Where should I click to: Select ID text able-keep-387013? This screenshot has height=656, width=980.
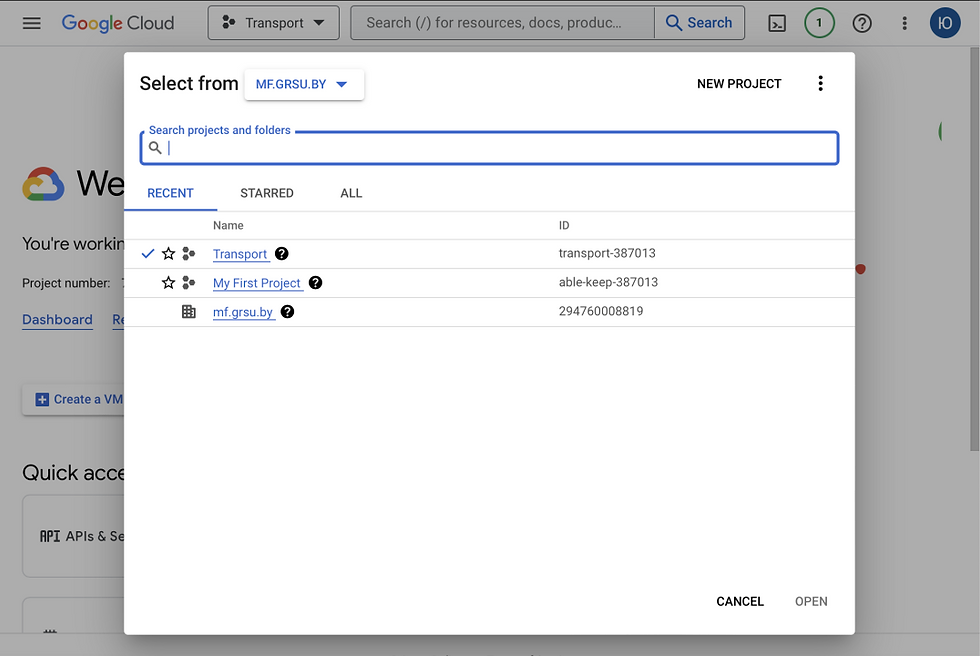click(x=608, y=282)
